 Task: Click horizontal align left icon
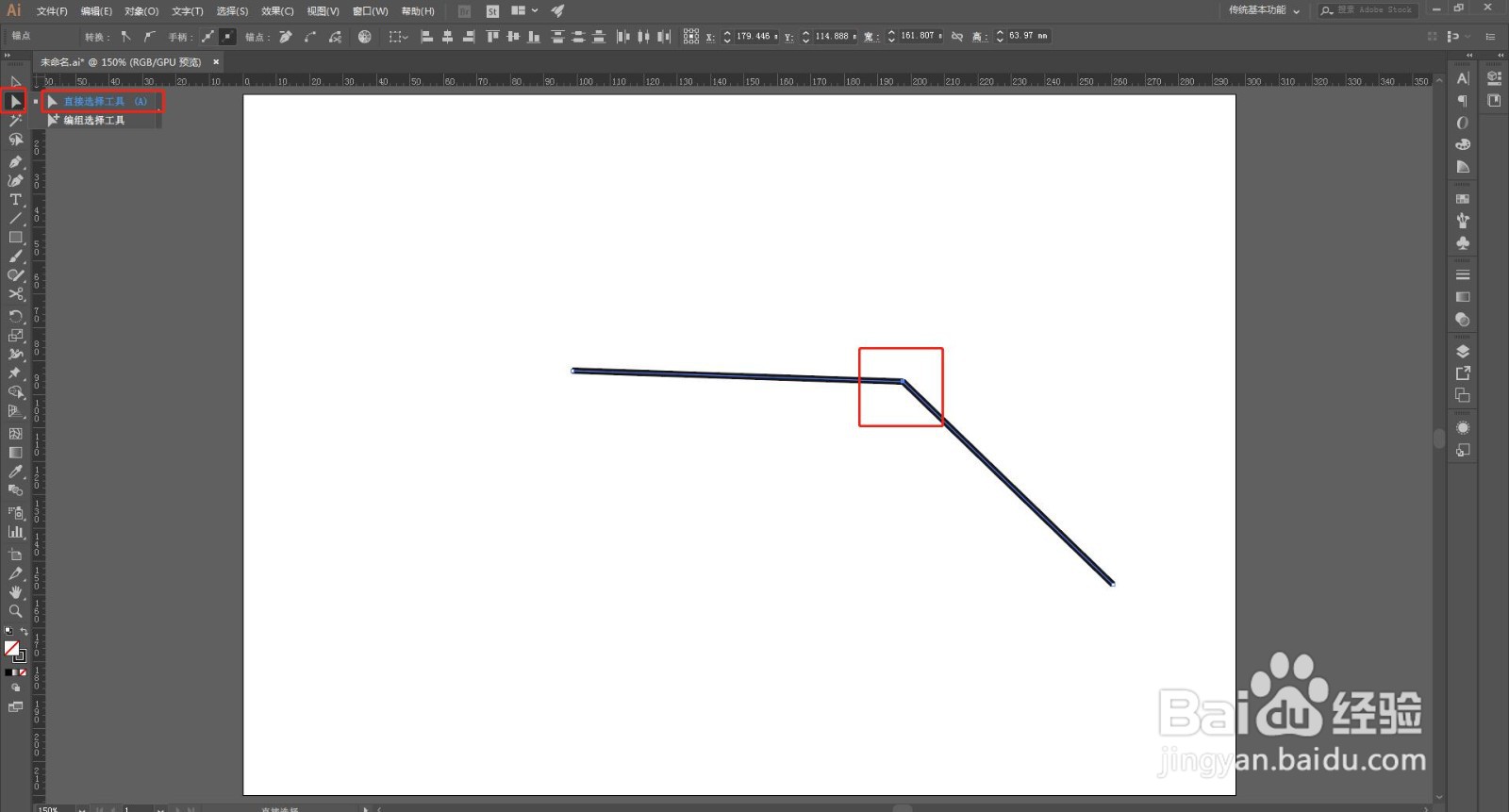pyautogui.click(x=426, y=37)
